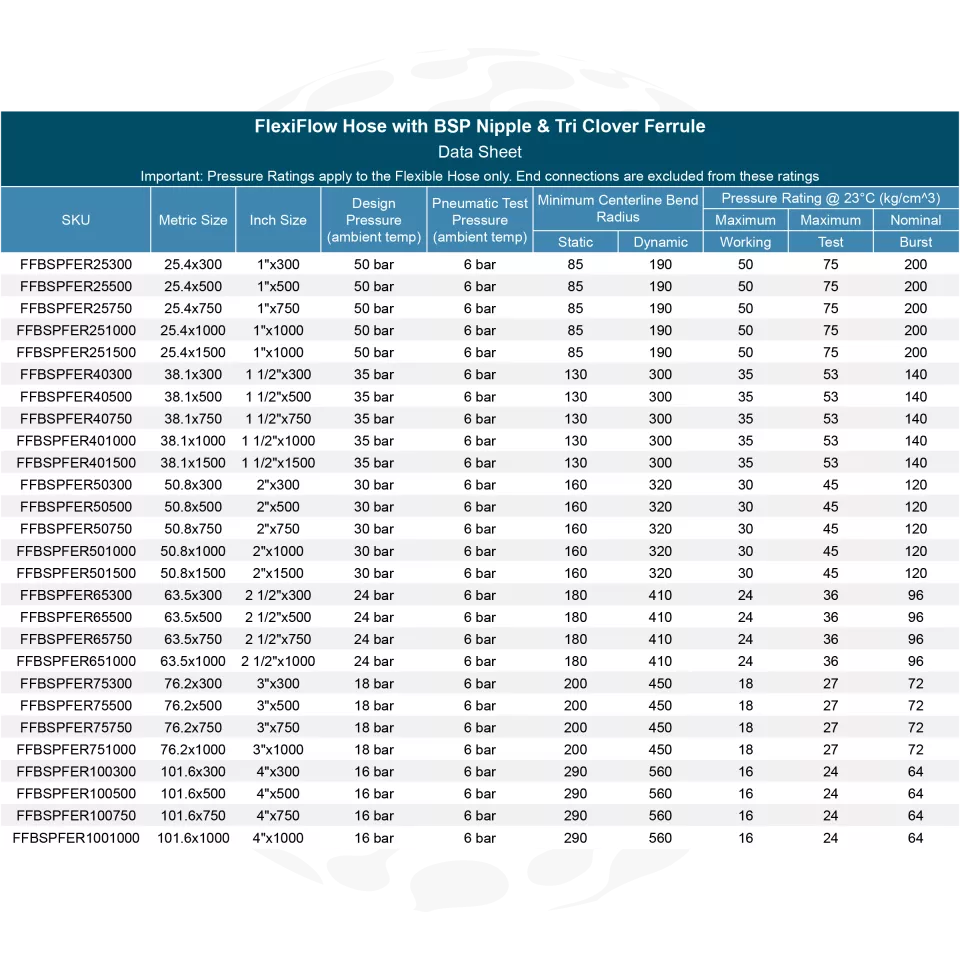This screenshot has height=960, width=960.
Task: Click inch size cell 3"x500
Action: (278, 706)
